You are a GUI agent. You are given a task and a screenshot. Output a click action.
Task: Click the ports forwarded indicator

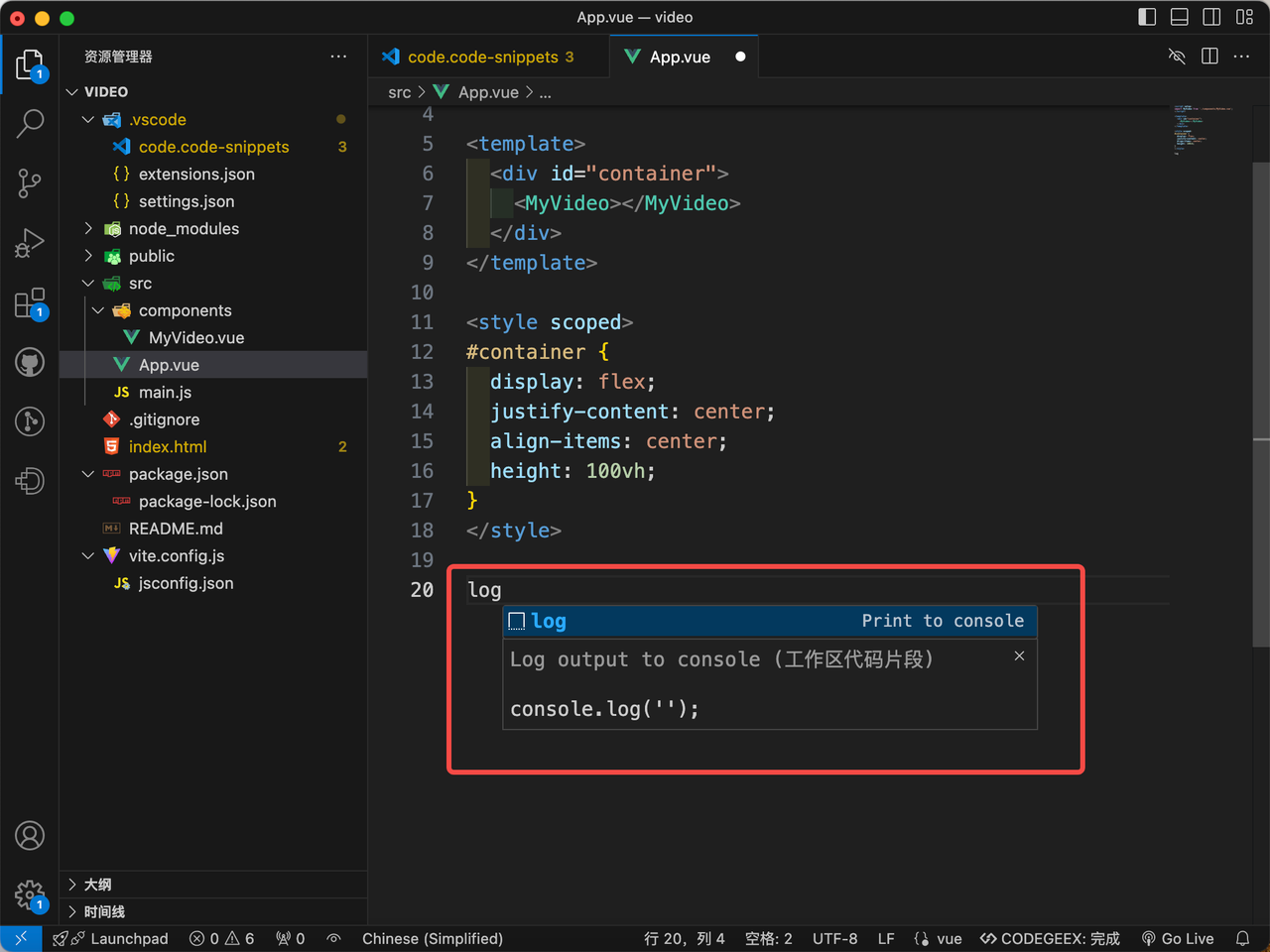290,938
